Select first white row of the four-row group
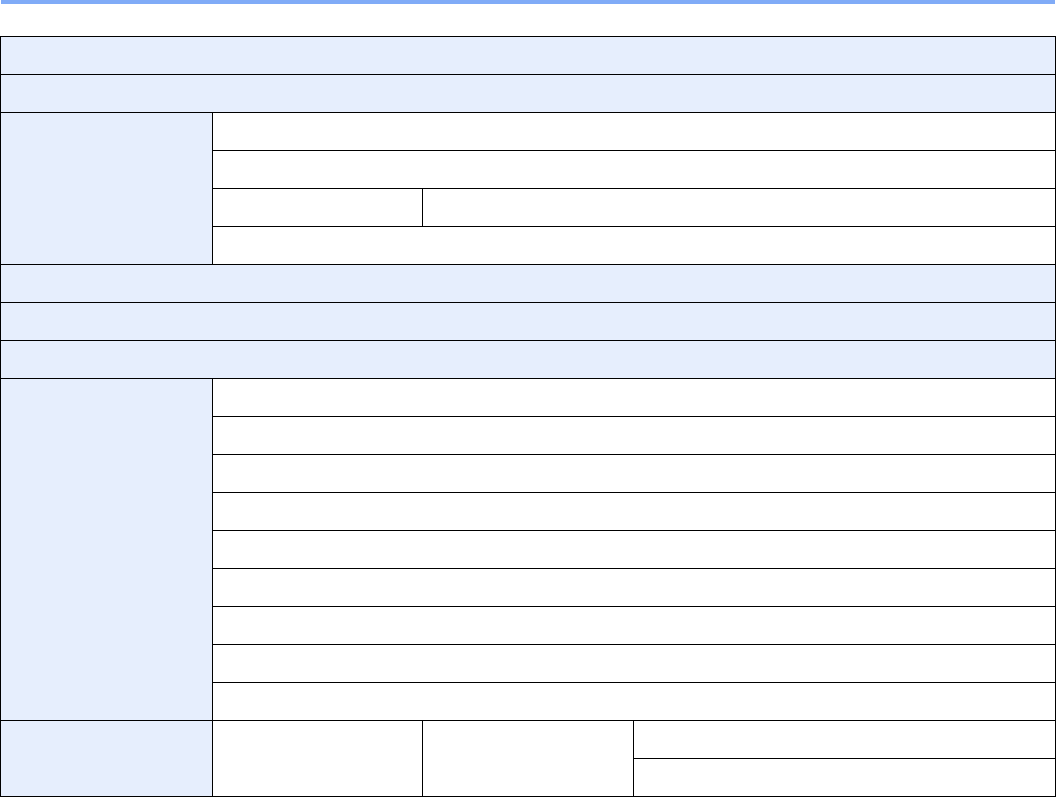The height and width of the screenshot is (797, 1056). (x=633, y=131)
